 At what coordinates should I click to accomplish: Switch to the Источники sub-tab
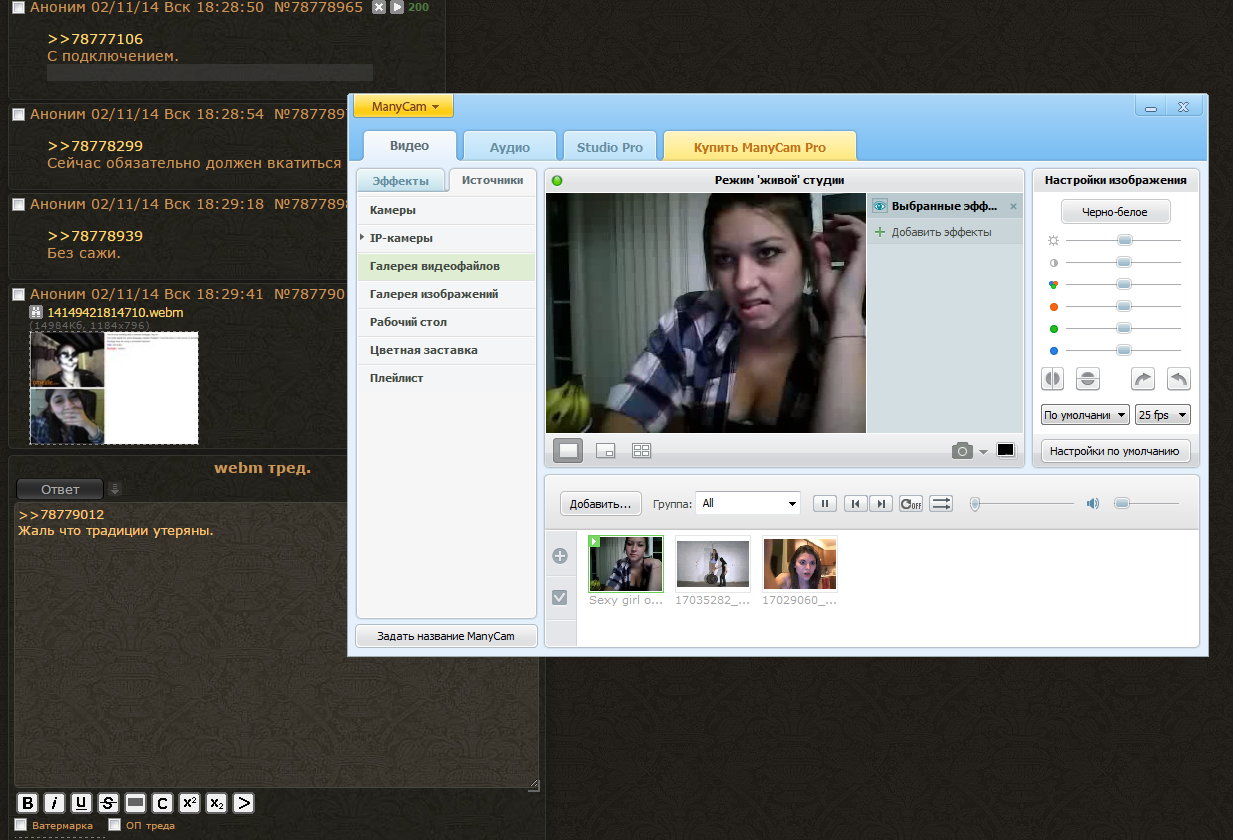click(492, 181)
